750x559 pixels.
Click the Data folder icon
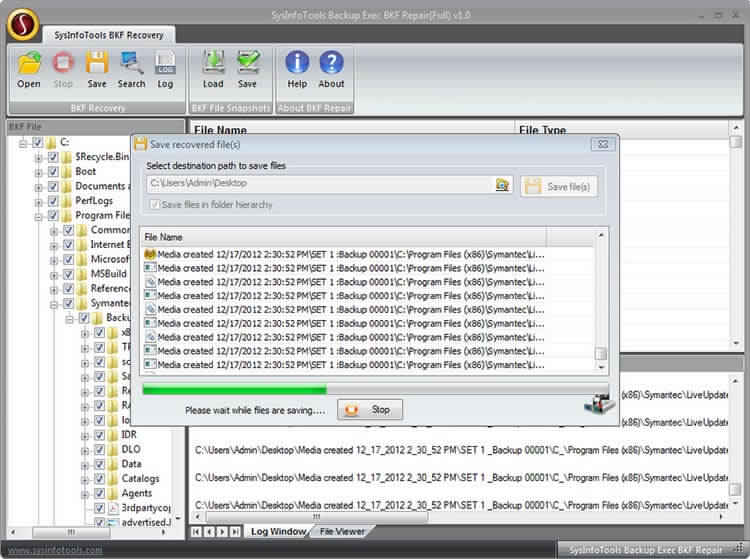113,464
